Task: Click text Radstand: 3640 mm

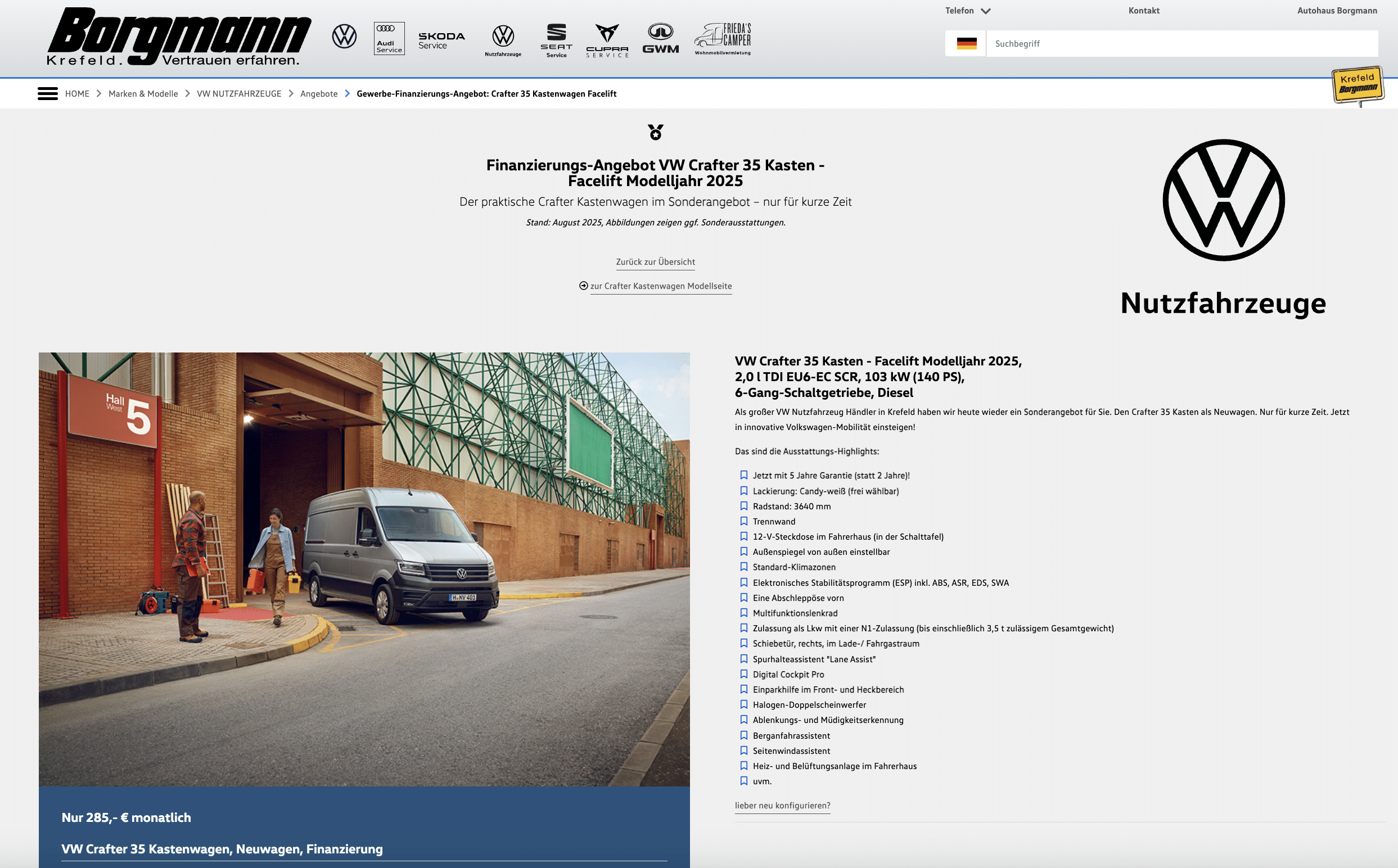Action: [x=792, y=507]
